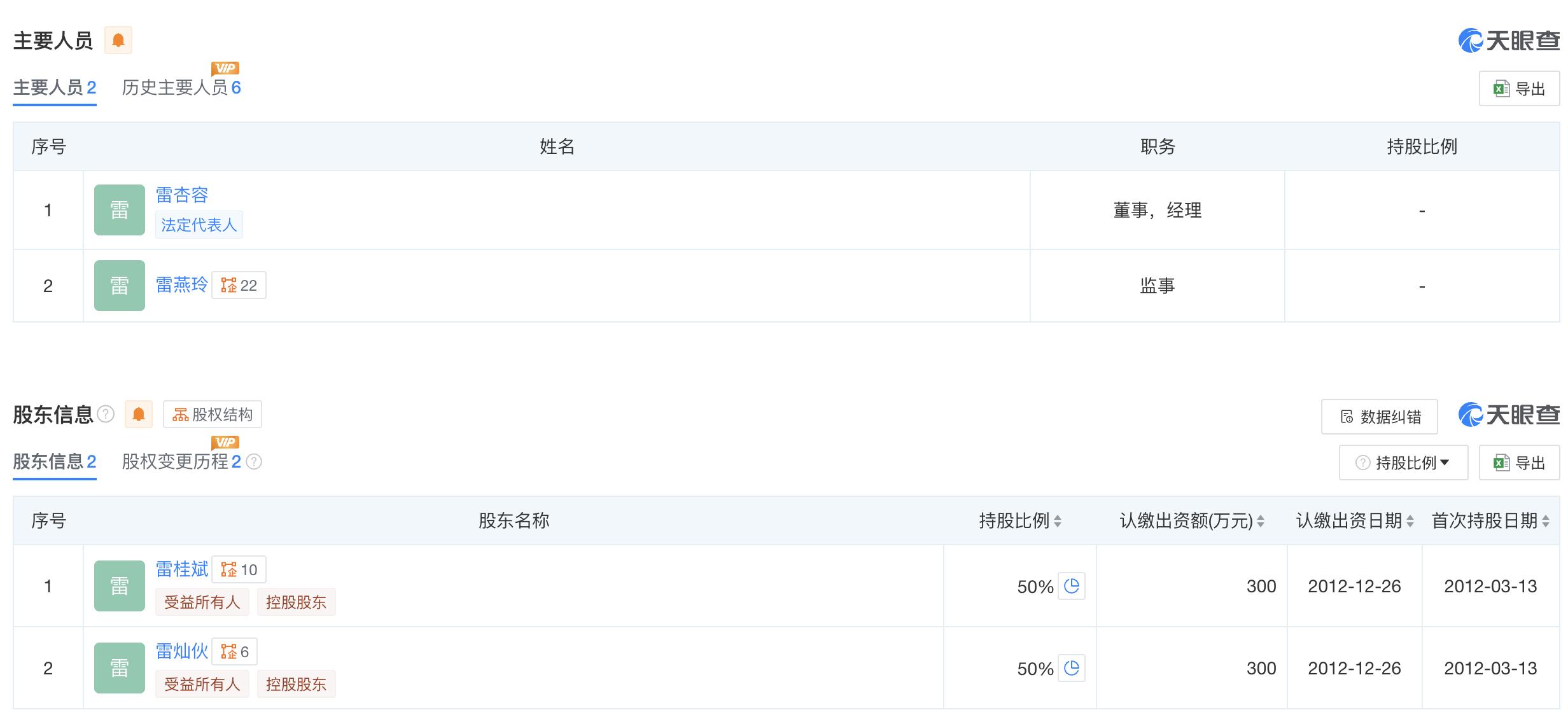Click the bell alert icon beside 主要人员
The width and height of the screenshot is (1568, 724).
click(x=118, y=41)
